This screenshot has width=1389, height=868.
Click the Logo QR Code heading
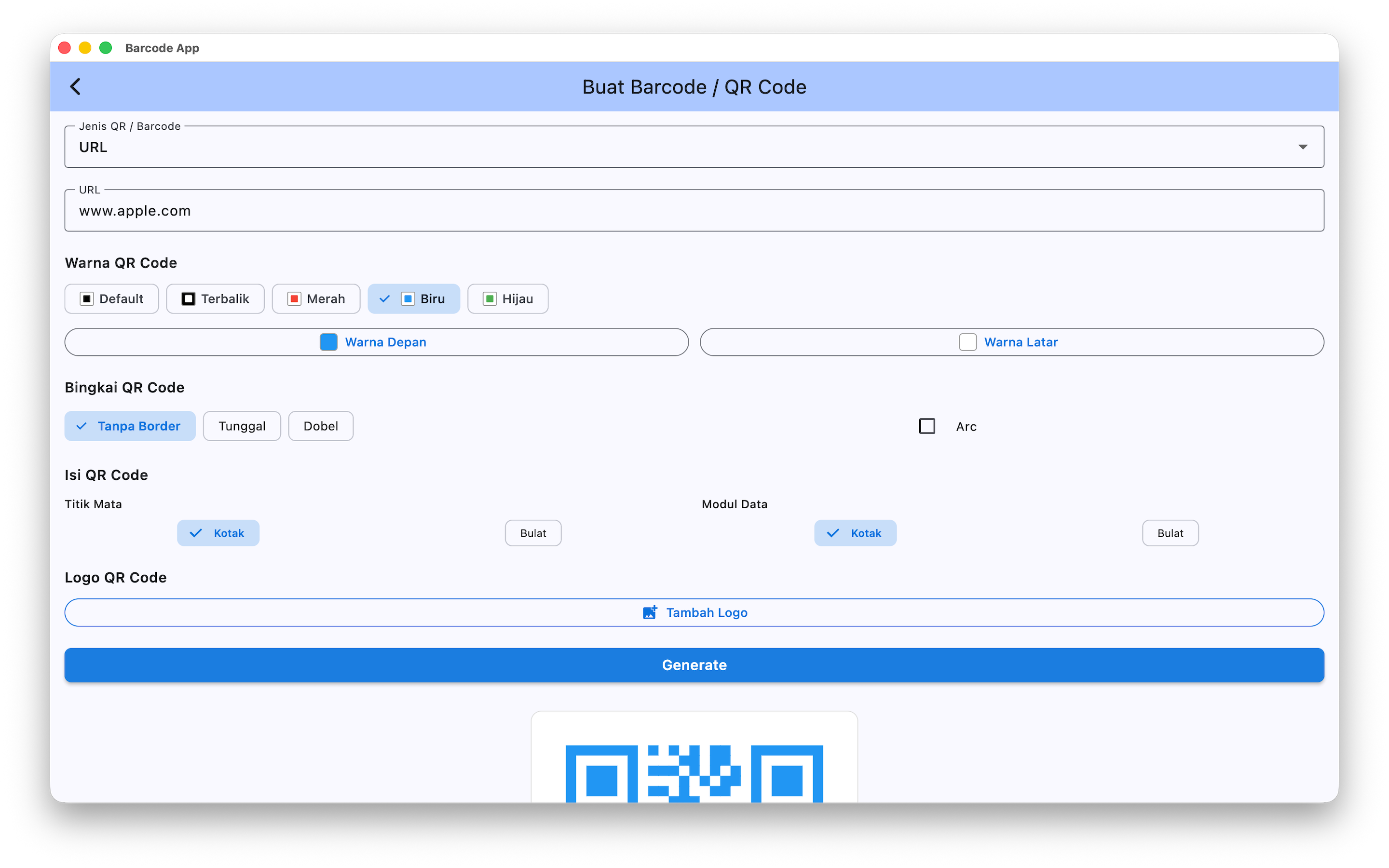click(116, 578)
